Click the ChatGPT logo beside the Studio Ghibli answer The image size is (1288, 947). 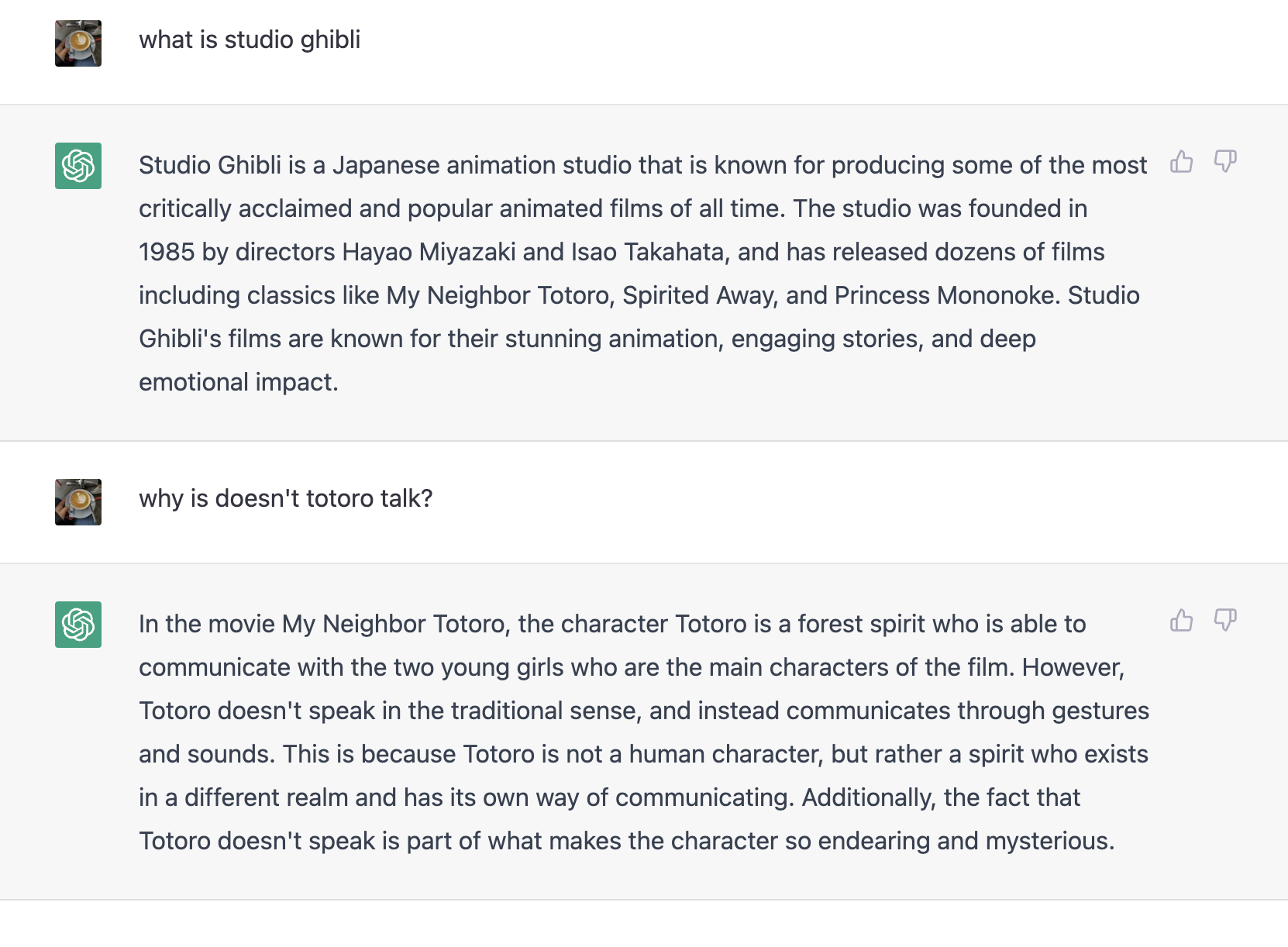coord(78,166)
